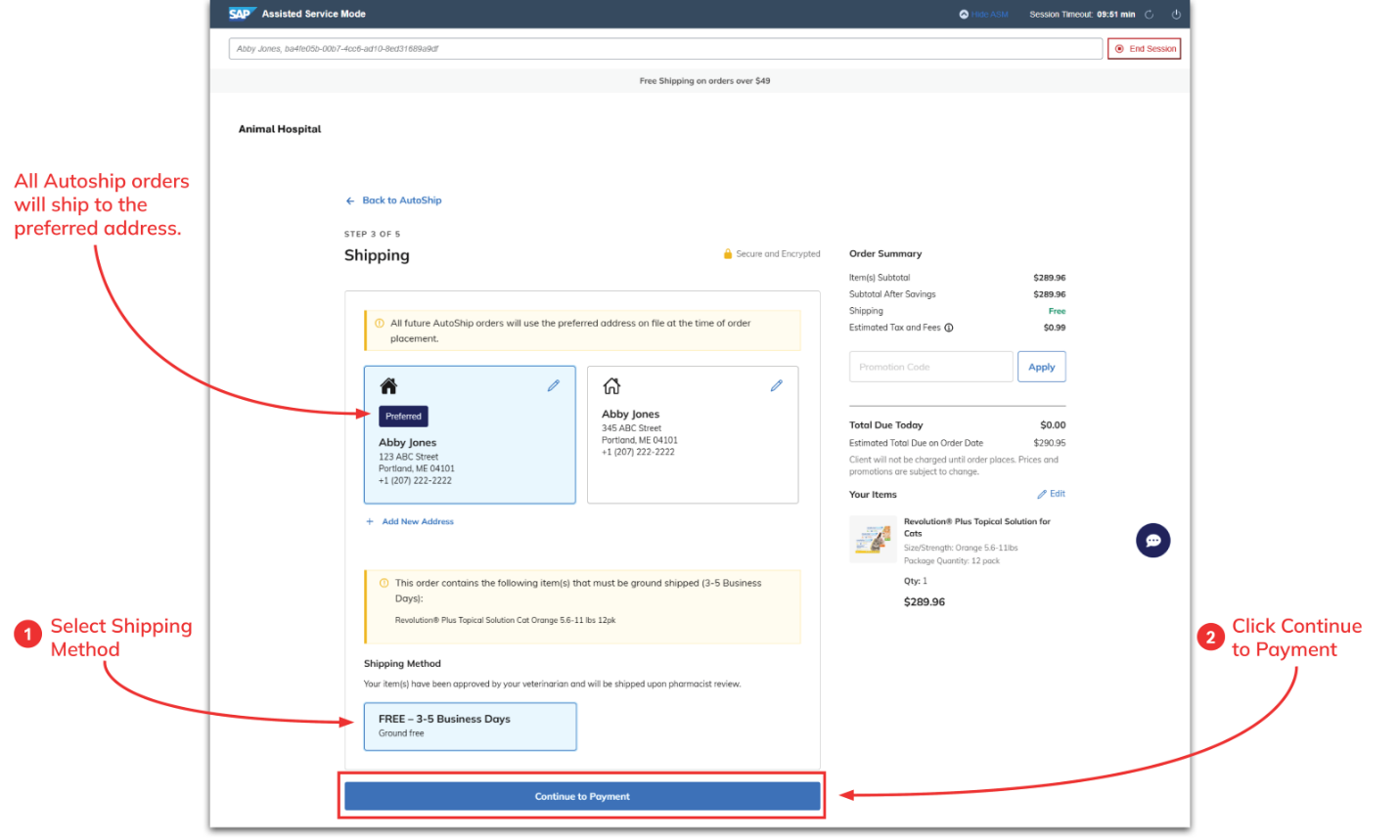The image size is (1400, 840).
Task: Click Assisted Service Mode title
Action: pos(314,14)
